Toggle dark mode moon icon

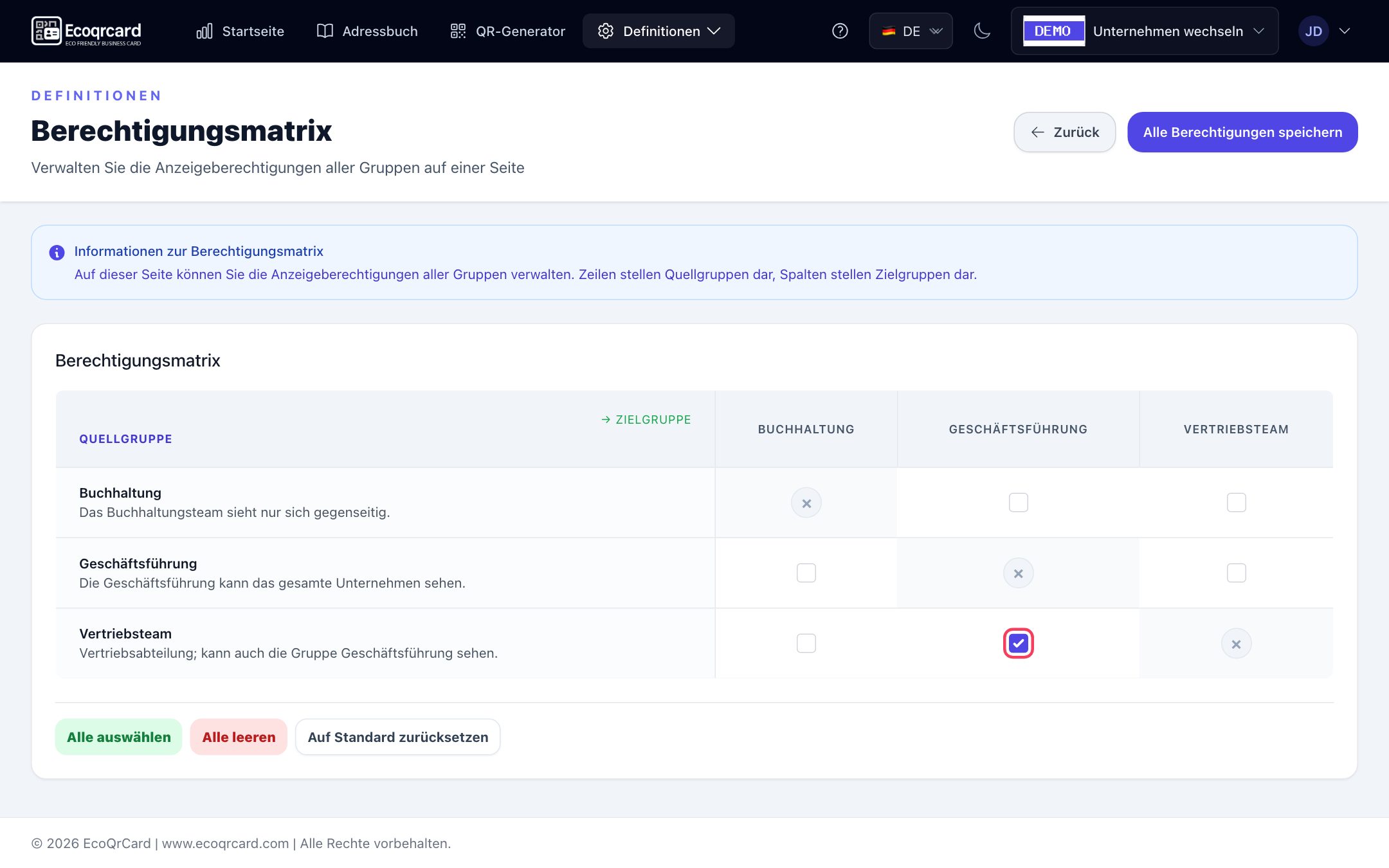pos(982,31)
